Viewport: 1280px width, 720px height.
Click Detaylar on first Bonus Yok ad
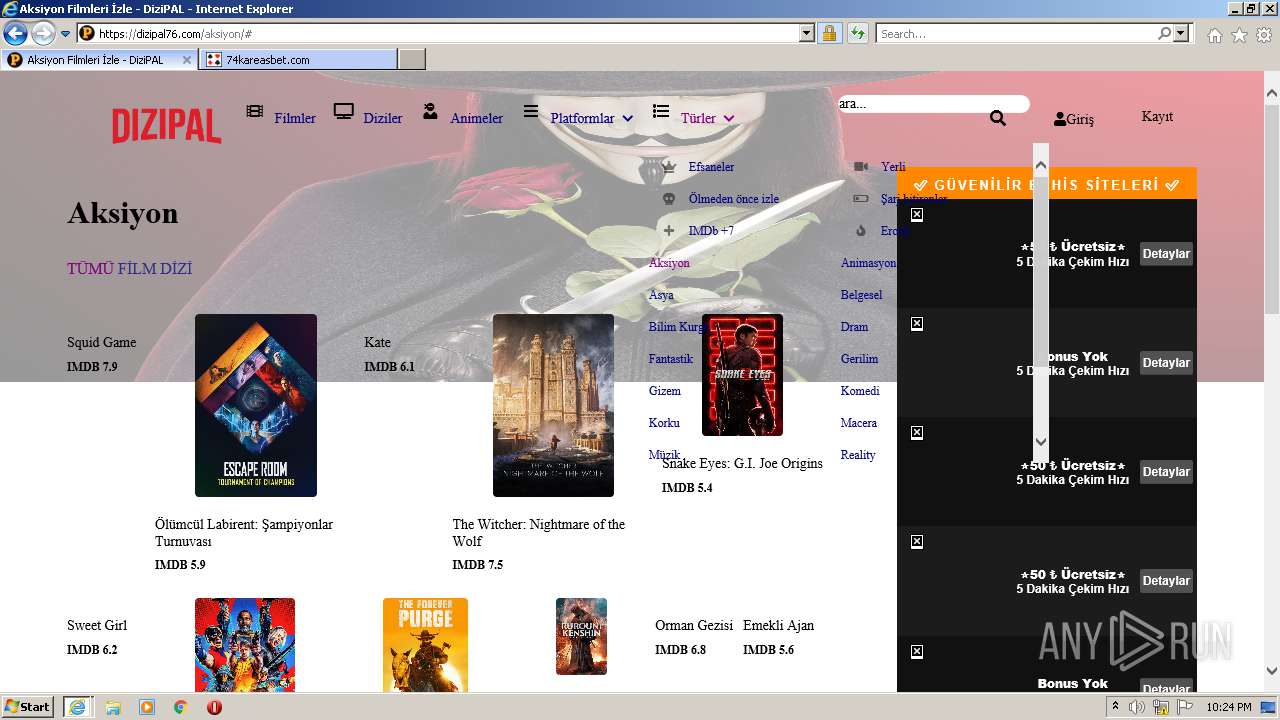tap(1166, 363)
